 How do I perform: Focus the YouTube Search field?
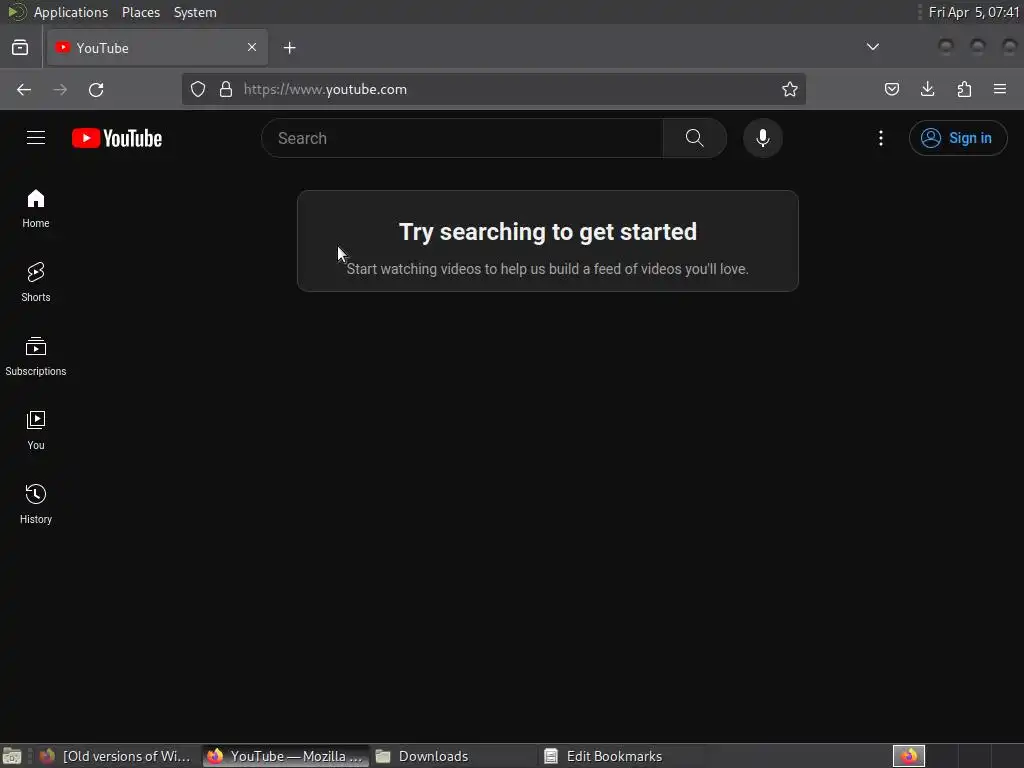pyautogui.click(x=462, y=138)
